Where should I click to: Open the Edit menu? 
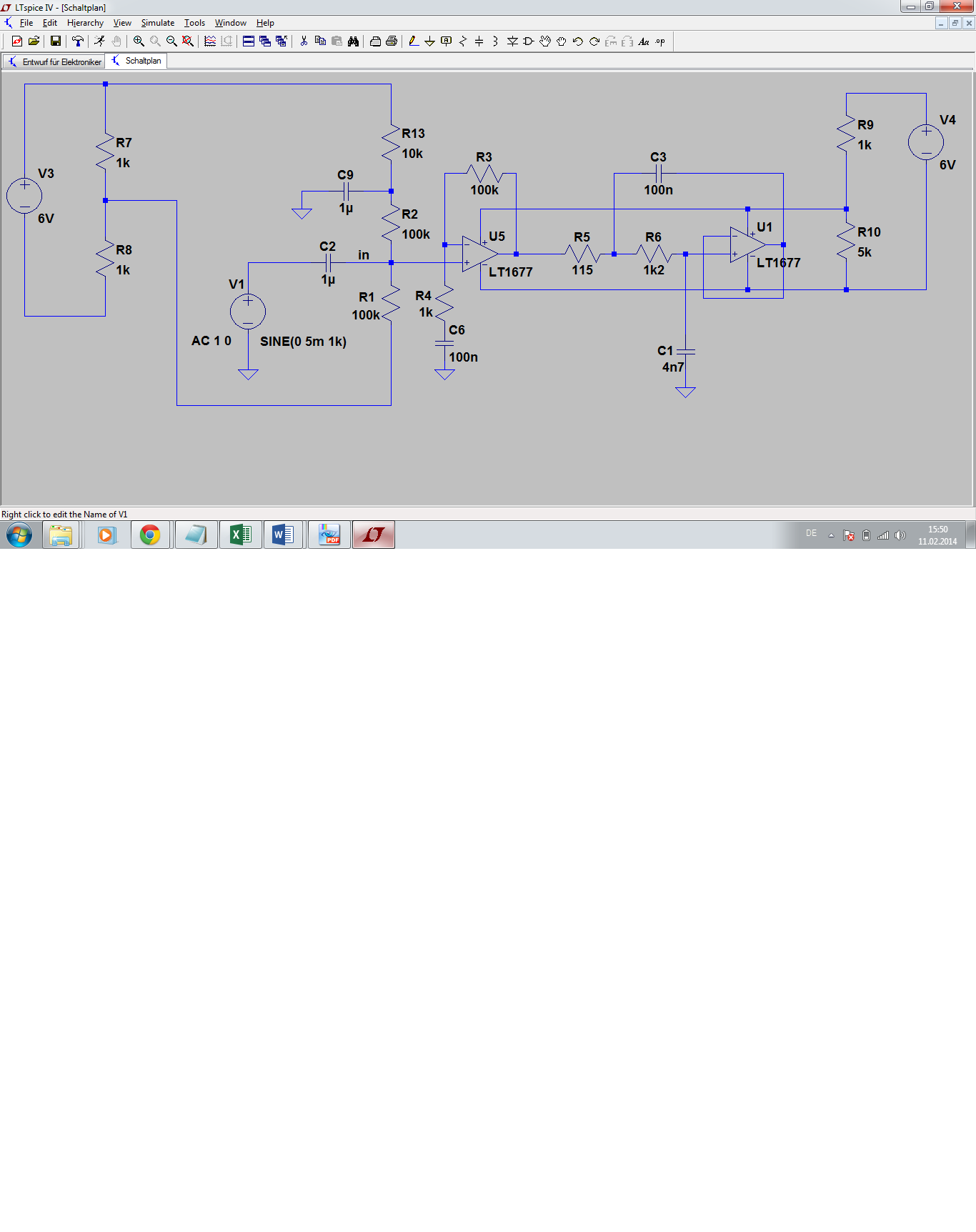click(x=50, y=23)
